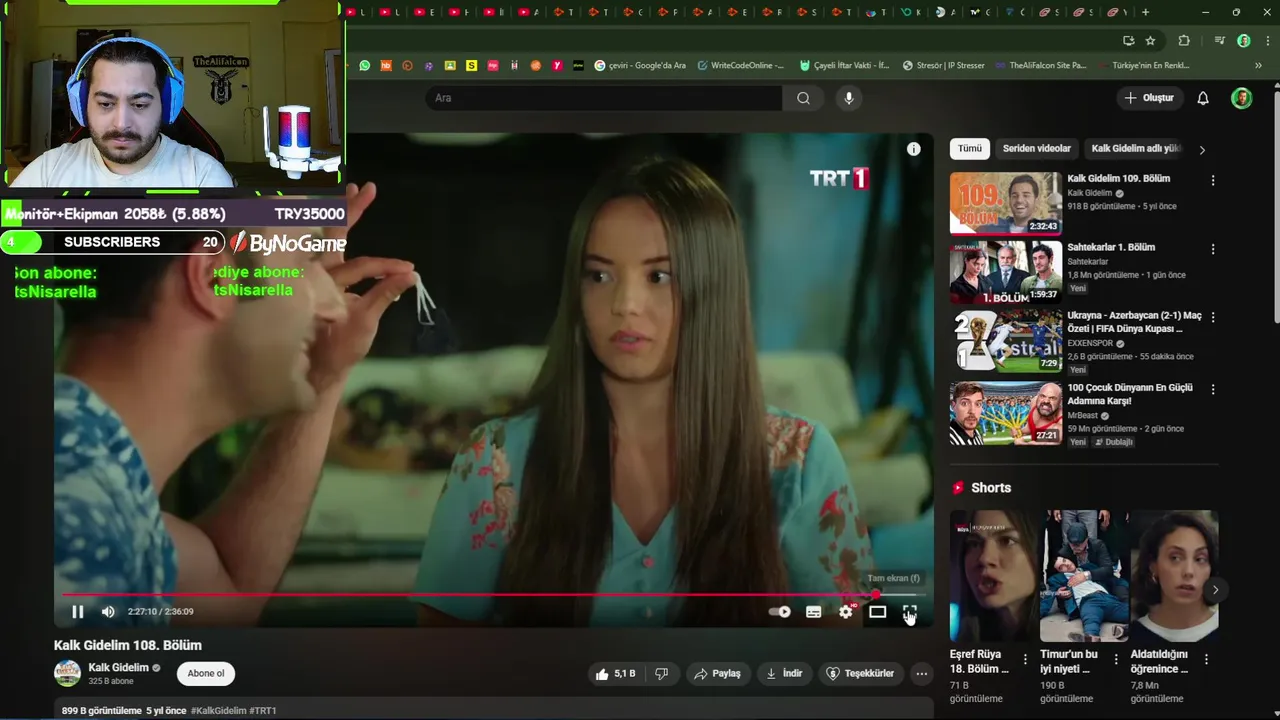Like the video with the 5,1 B thumbs up
Viewport: 1280px width, 720px height.
(x=616, y=674)
